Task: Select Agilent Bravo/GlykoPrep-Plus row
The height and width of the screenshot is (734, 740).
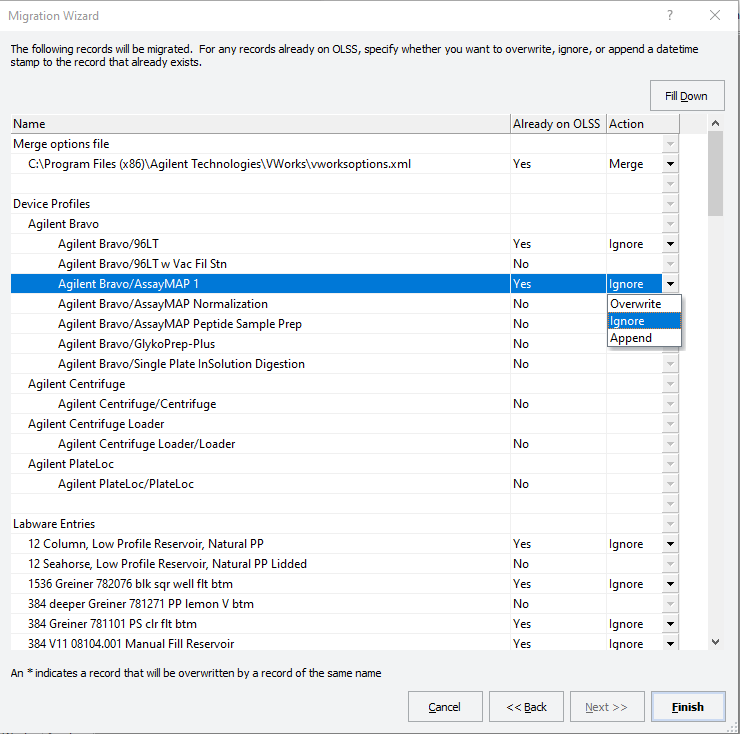Action: (x=309, y=344)
